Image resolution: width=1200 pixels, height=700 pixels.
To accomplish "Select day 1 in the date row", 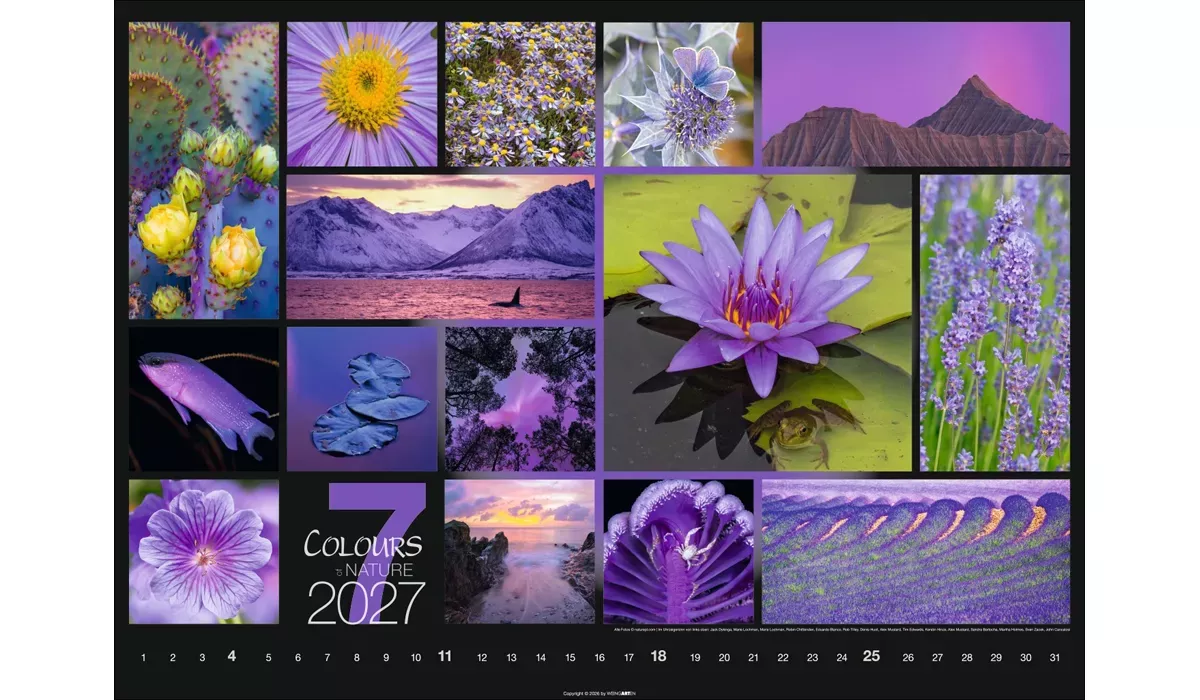I will [x=143, y=658].
